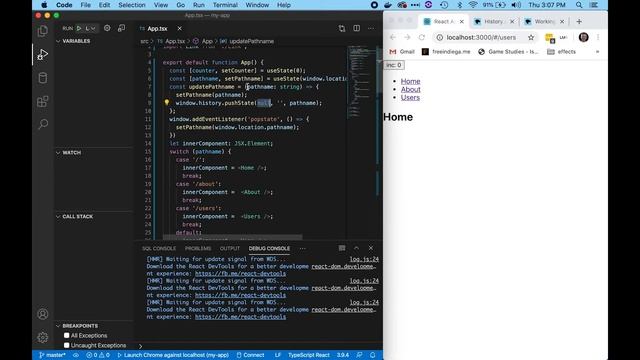640x360 pixels.
Task: Click TypeScript React language mode in status bar
Action: click(x=309, y=355)
